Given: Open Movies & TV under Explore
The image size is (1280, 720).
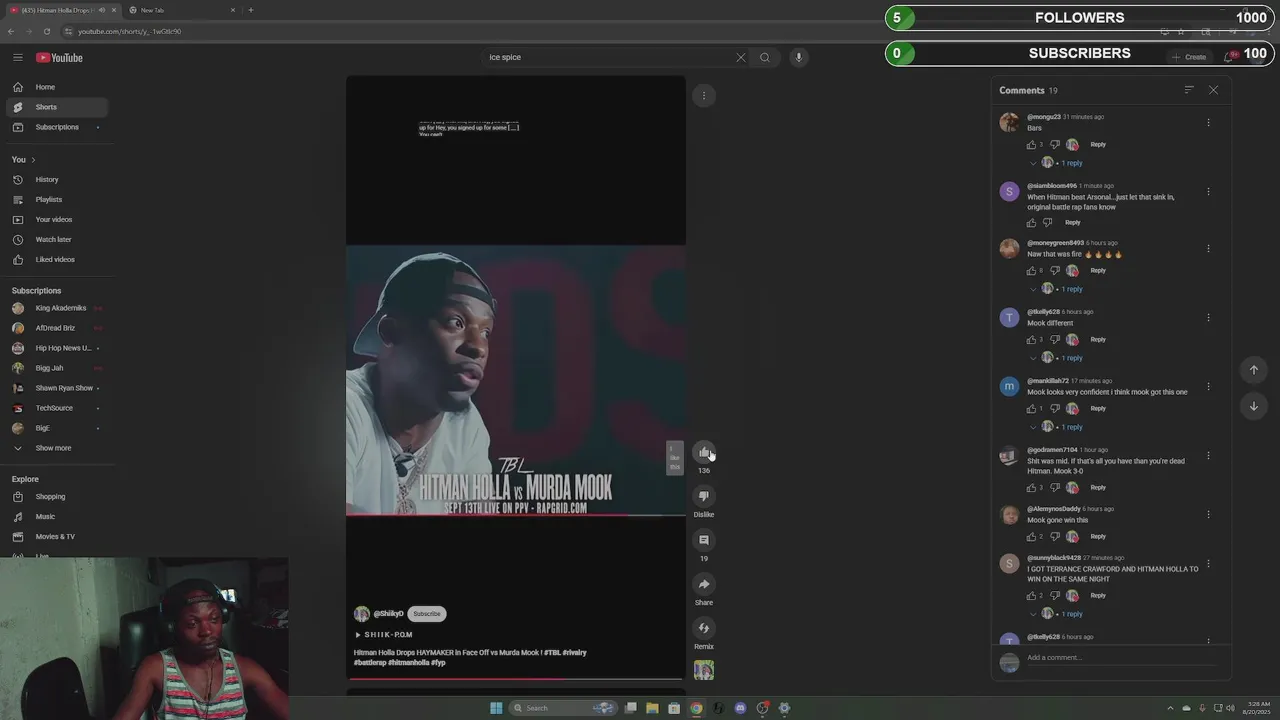Looking at the screenshot, I should (57, 537).
